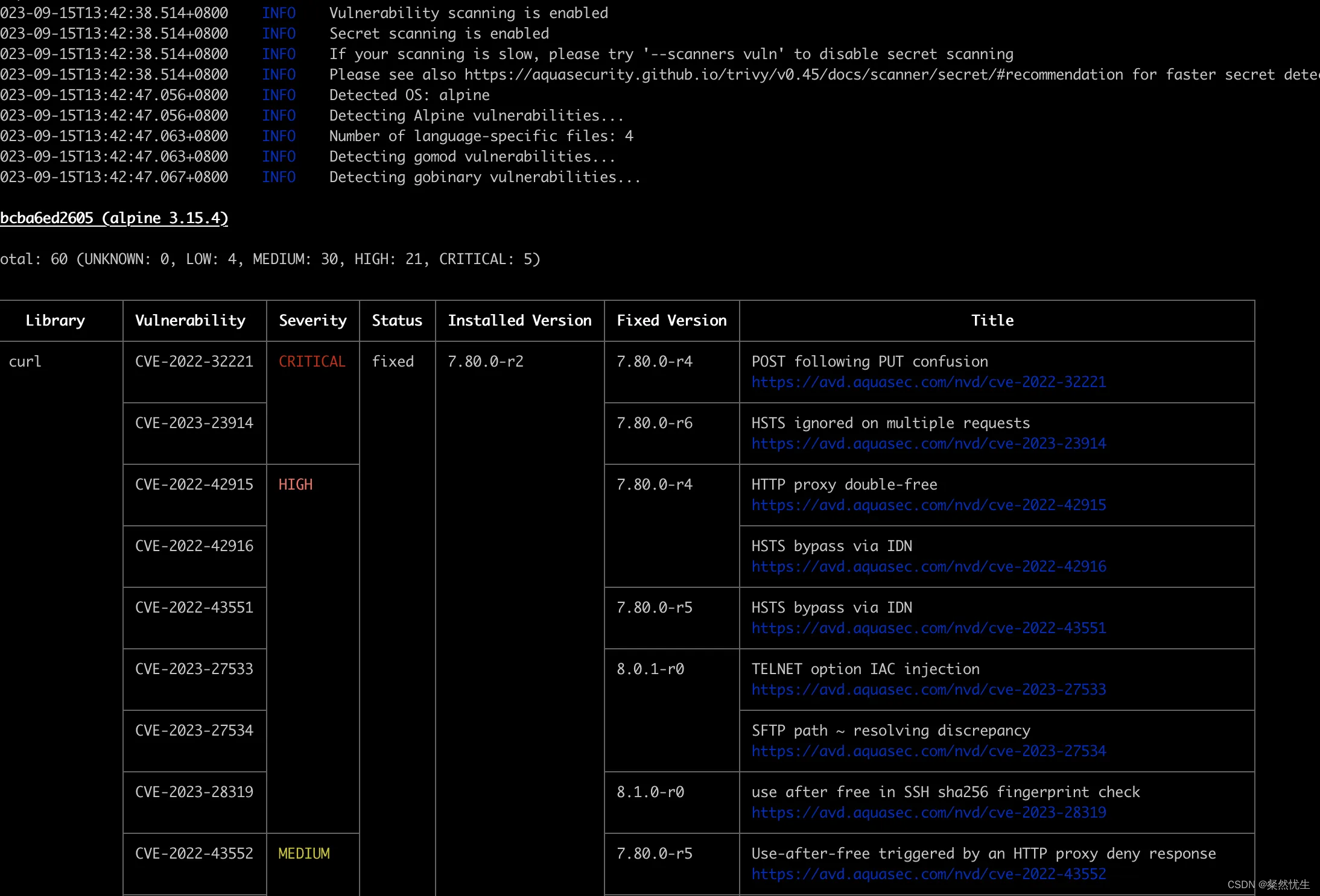
Task: Click the 'POST following PUT confusion' title
Action: pos(870,362)
